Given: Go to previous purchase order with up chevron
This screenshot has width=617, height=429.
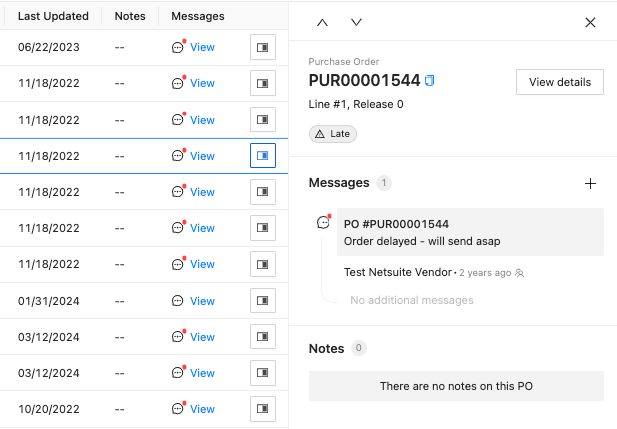Looking at the screenshot, I should click(322, 22).
